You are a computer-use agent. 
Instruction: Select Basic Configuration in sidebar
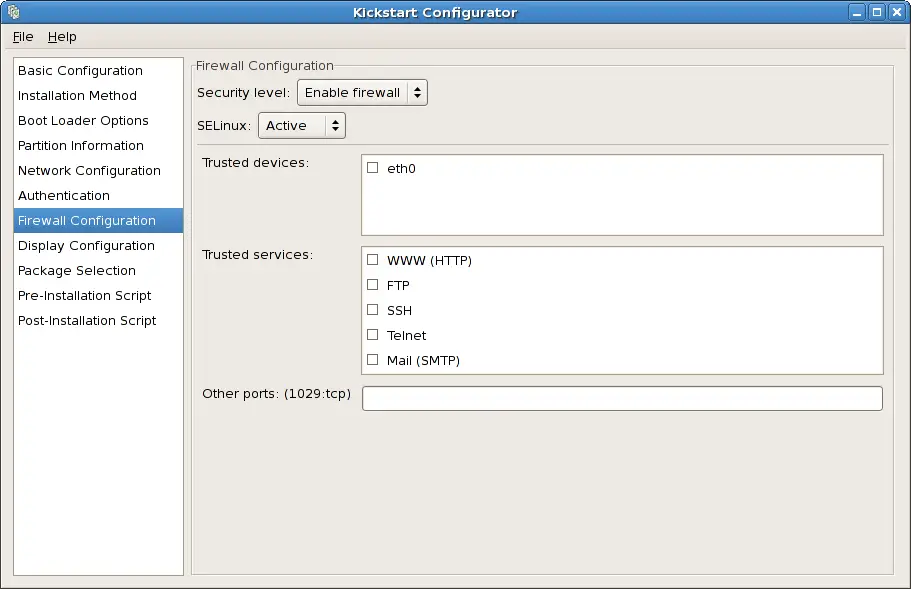[80, 71]
